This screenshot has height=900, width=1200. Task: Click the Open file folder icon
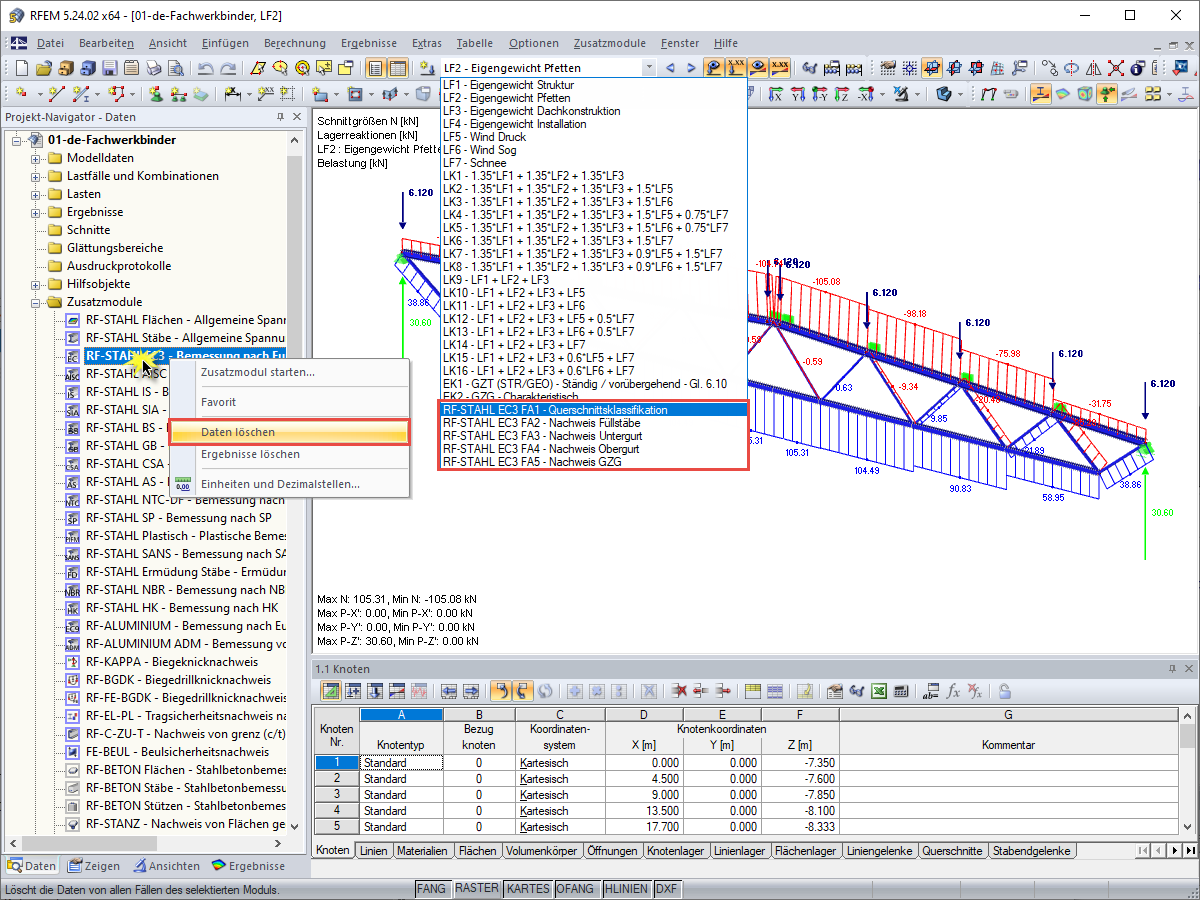pos(44,69)
